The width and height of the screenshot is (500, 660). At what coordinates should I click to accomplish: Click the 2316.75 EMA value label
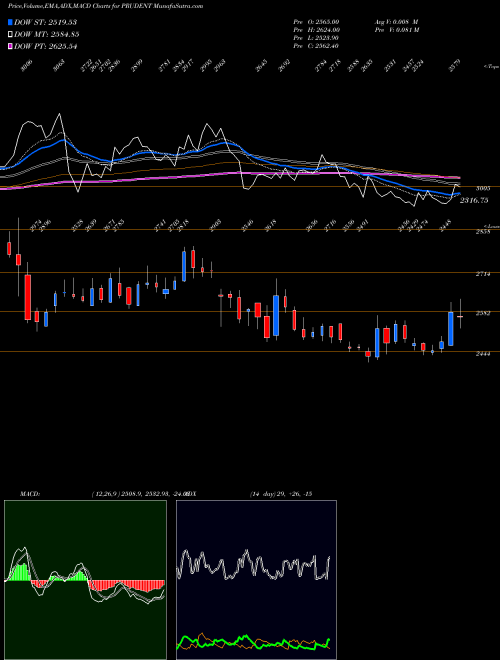pyautogui.click(x=474, y=200)
